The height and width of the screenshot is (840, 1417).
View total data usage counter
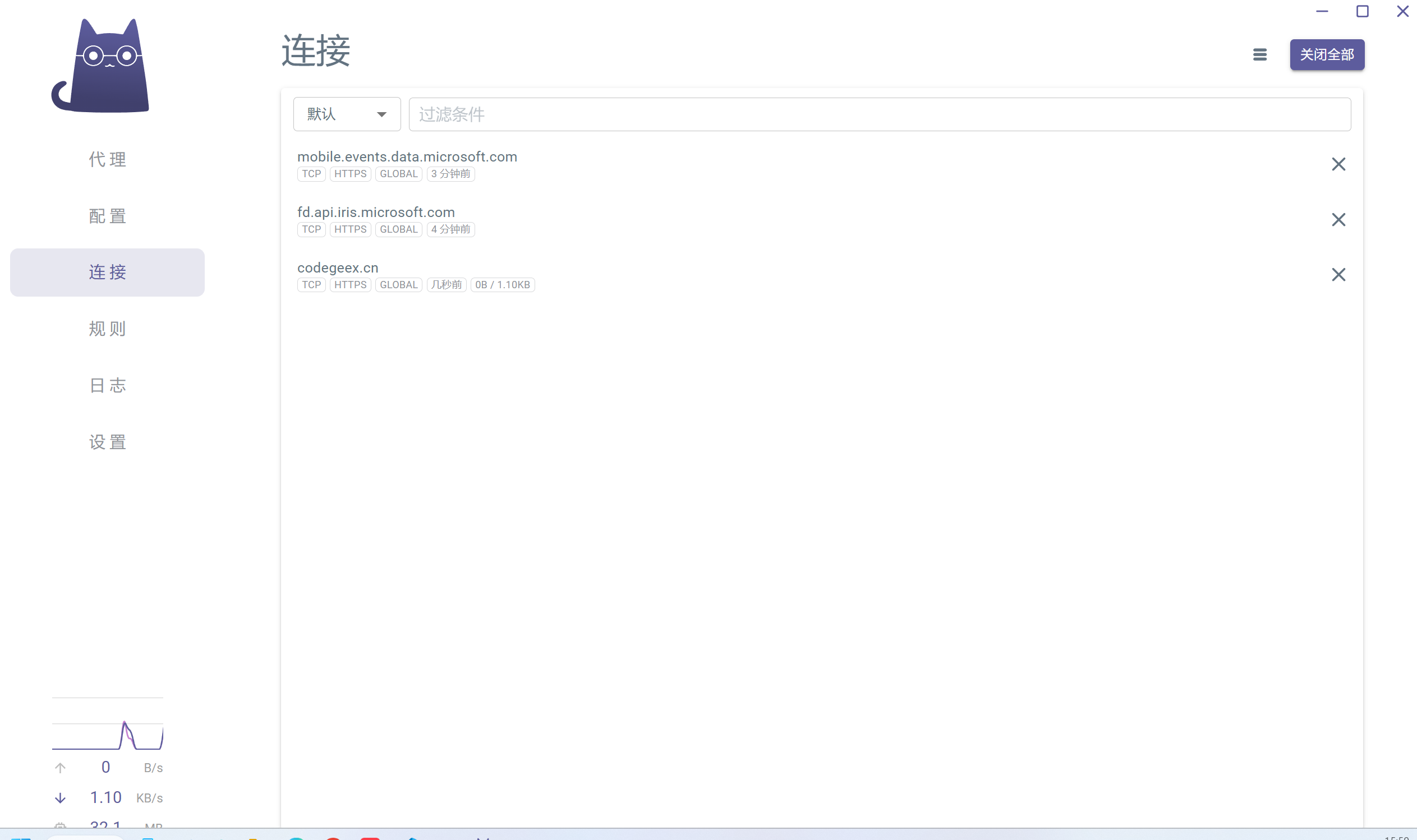[107, 823]
